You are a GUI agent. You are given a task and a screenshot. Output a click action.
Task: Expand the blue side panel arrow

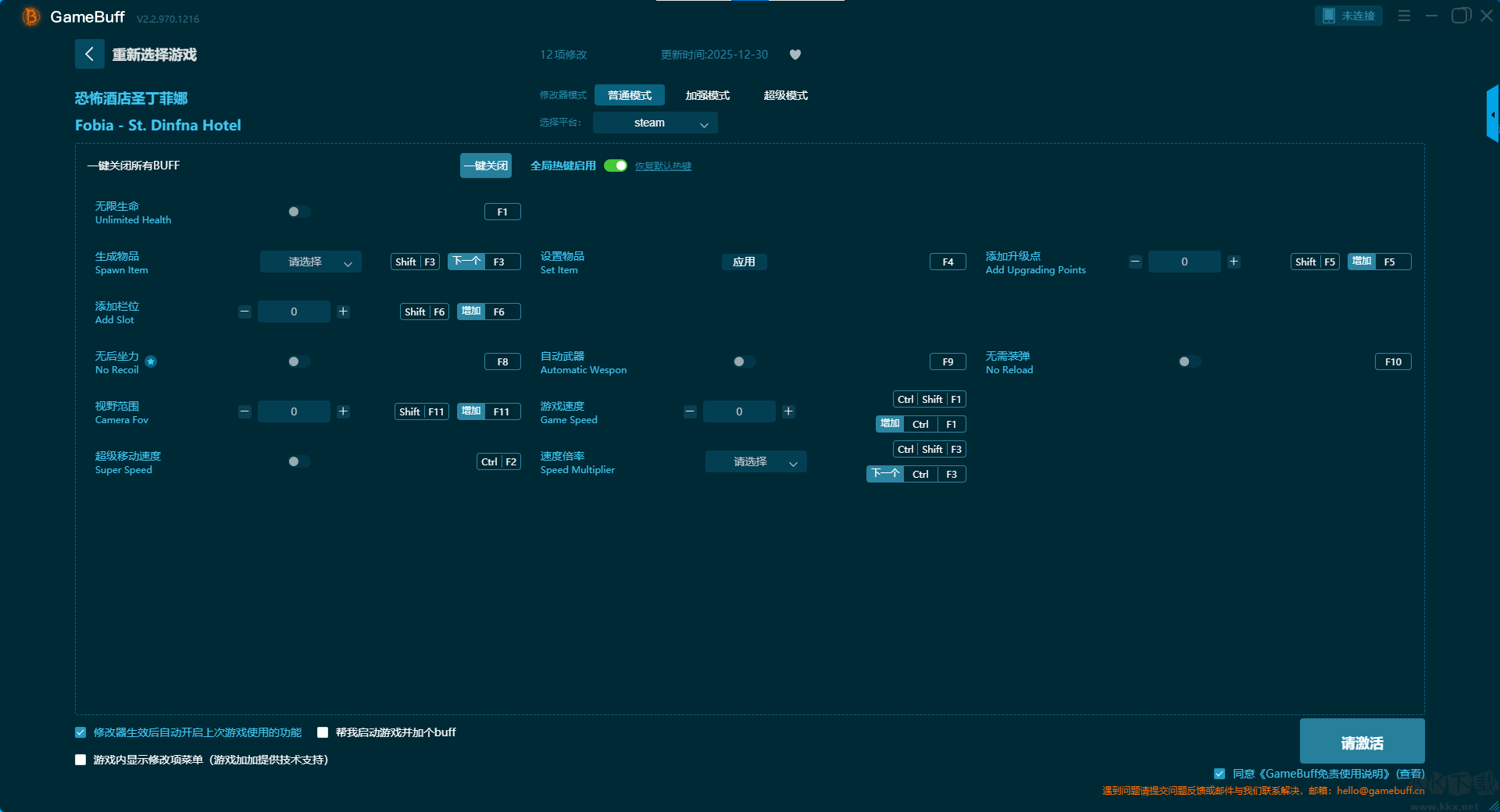click(x=1492, y=115)
